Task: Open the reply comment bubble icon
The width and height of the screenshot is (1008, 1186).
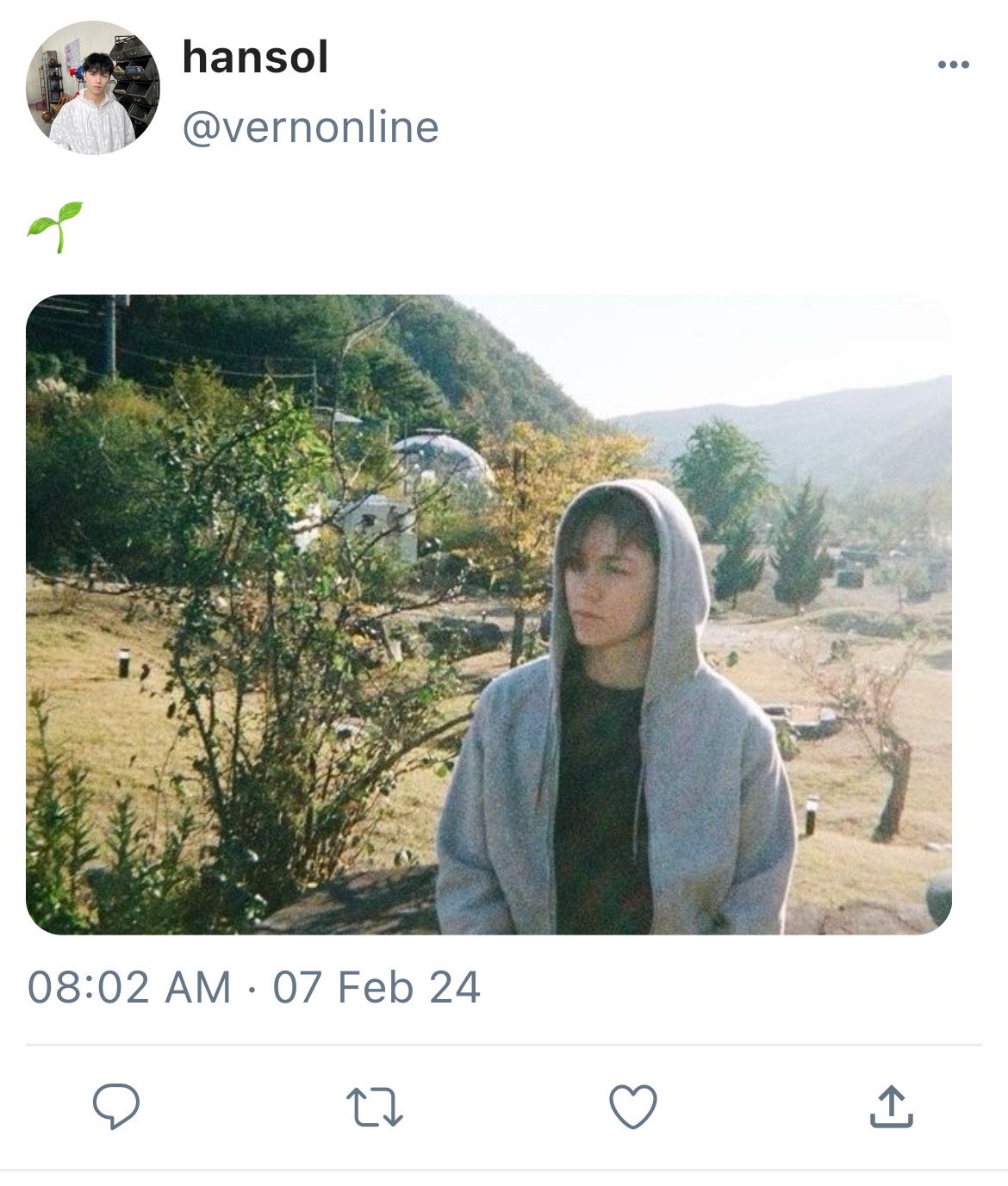Action: (116, 1106)
